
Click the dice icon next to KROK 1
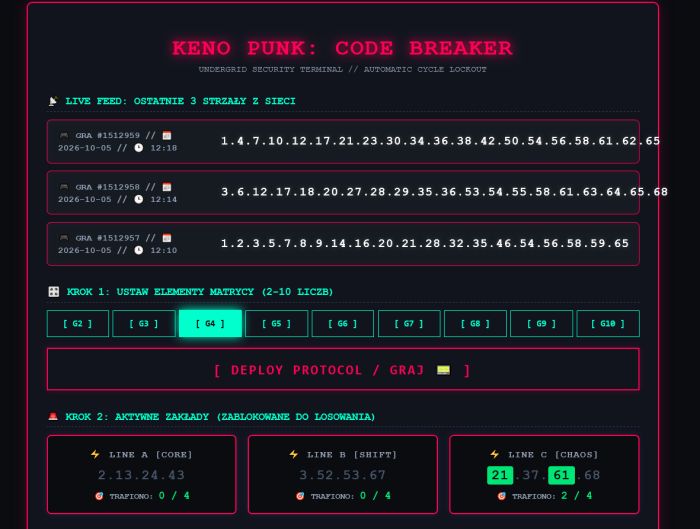[x=54, y=292]
